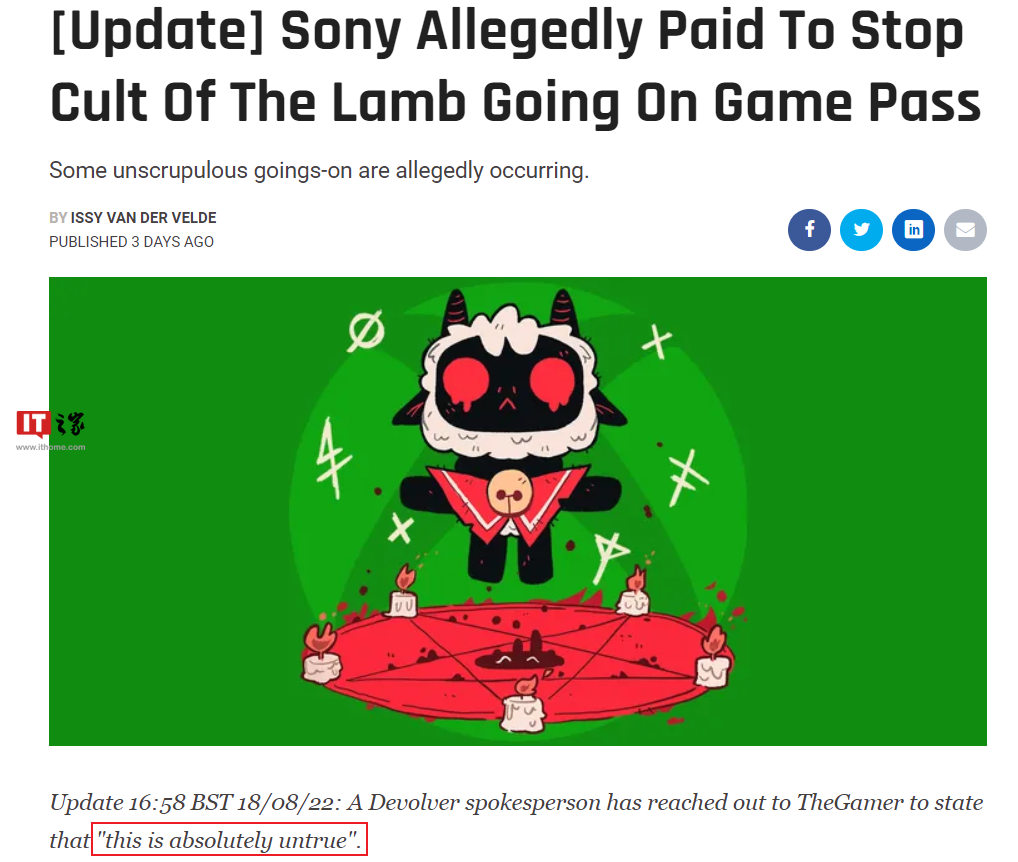Click the "Published 3 days ago" timestamp
This screenshot has height=862, width=1018.
coord(131,241)
